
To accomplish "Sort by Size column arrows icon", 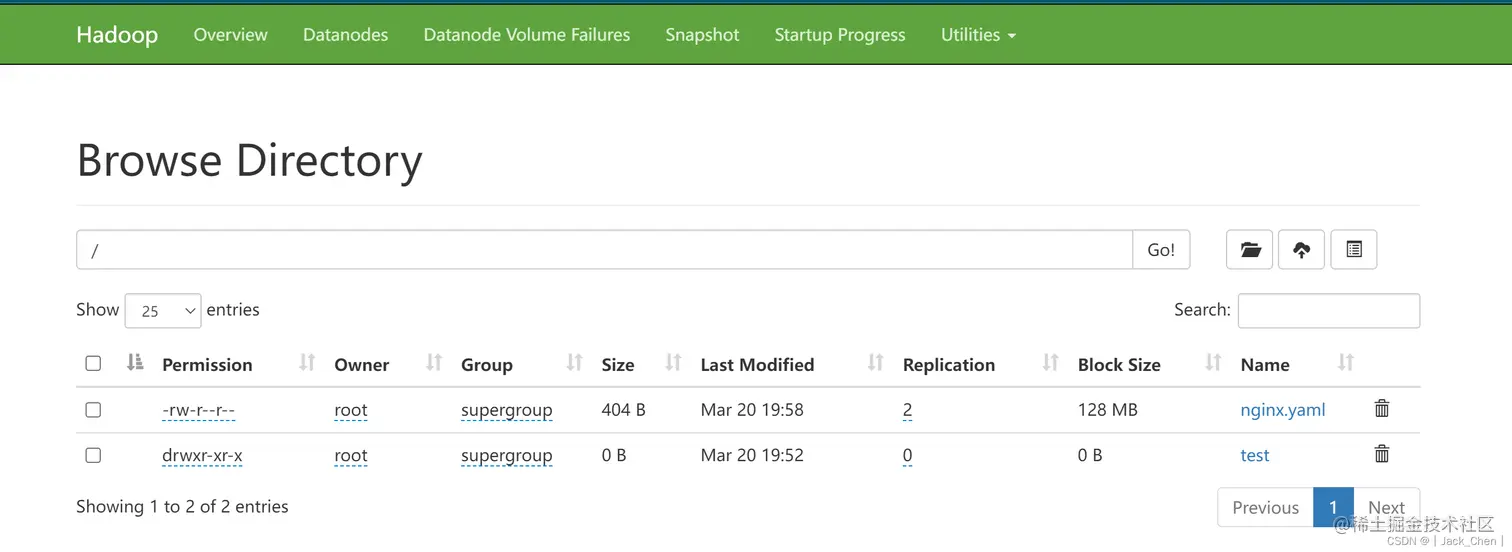I will point(673,363).
